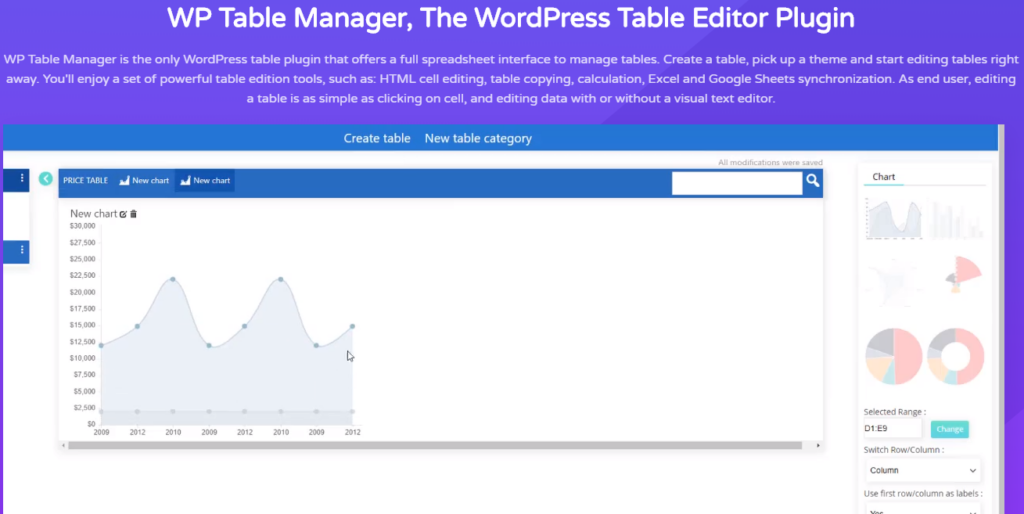1024x514 pixels.
Task: Delete chart using the trash icon
Action: click(134, 214)
